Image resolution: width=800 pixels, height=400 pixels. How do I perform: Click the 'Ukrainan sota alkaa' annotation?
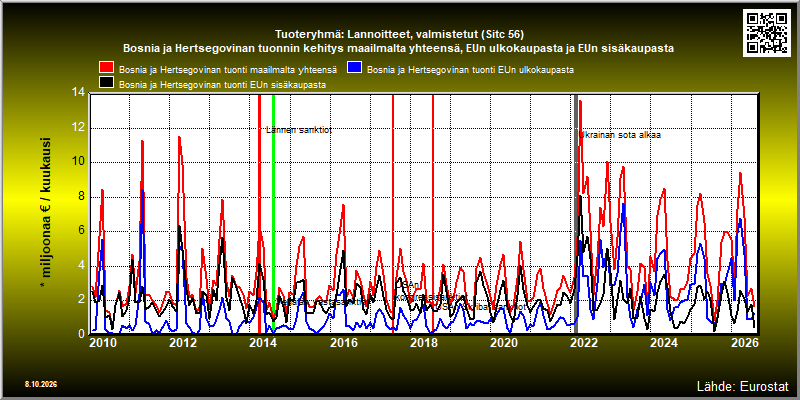(620, 136)
